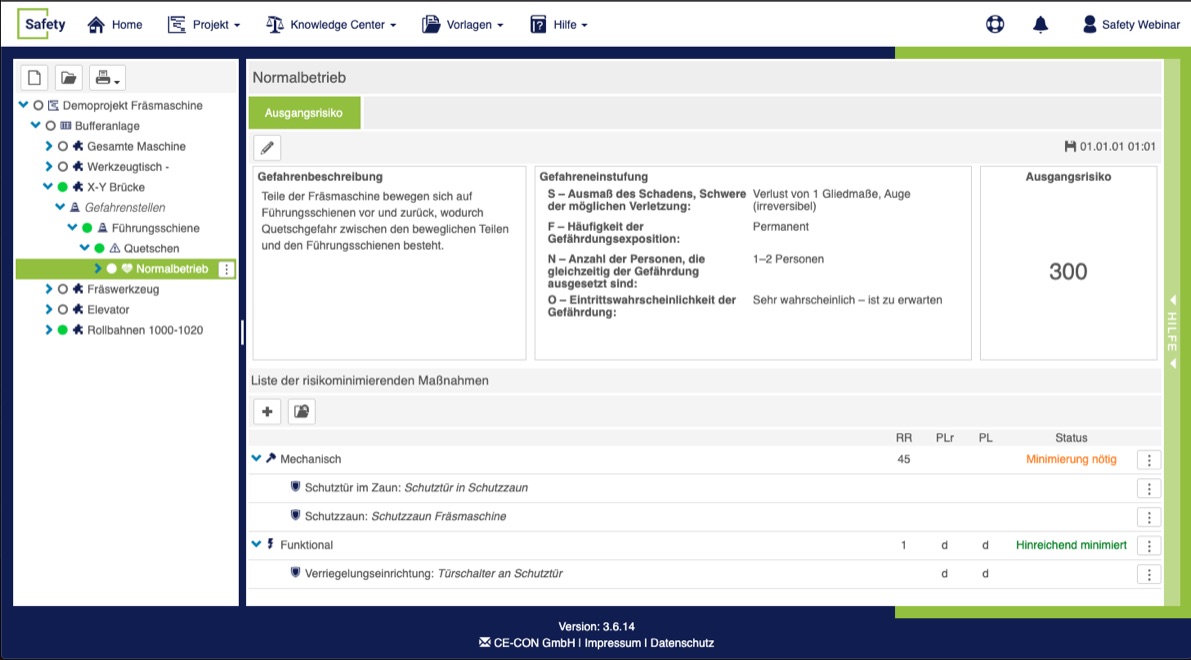Open the Hilfe menu
Viewport: 1191px width, 660px height.
(x=559, y=24)
